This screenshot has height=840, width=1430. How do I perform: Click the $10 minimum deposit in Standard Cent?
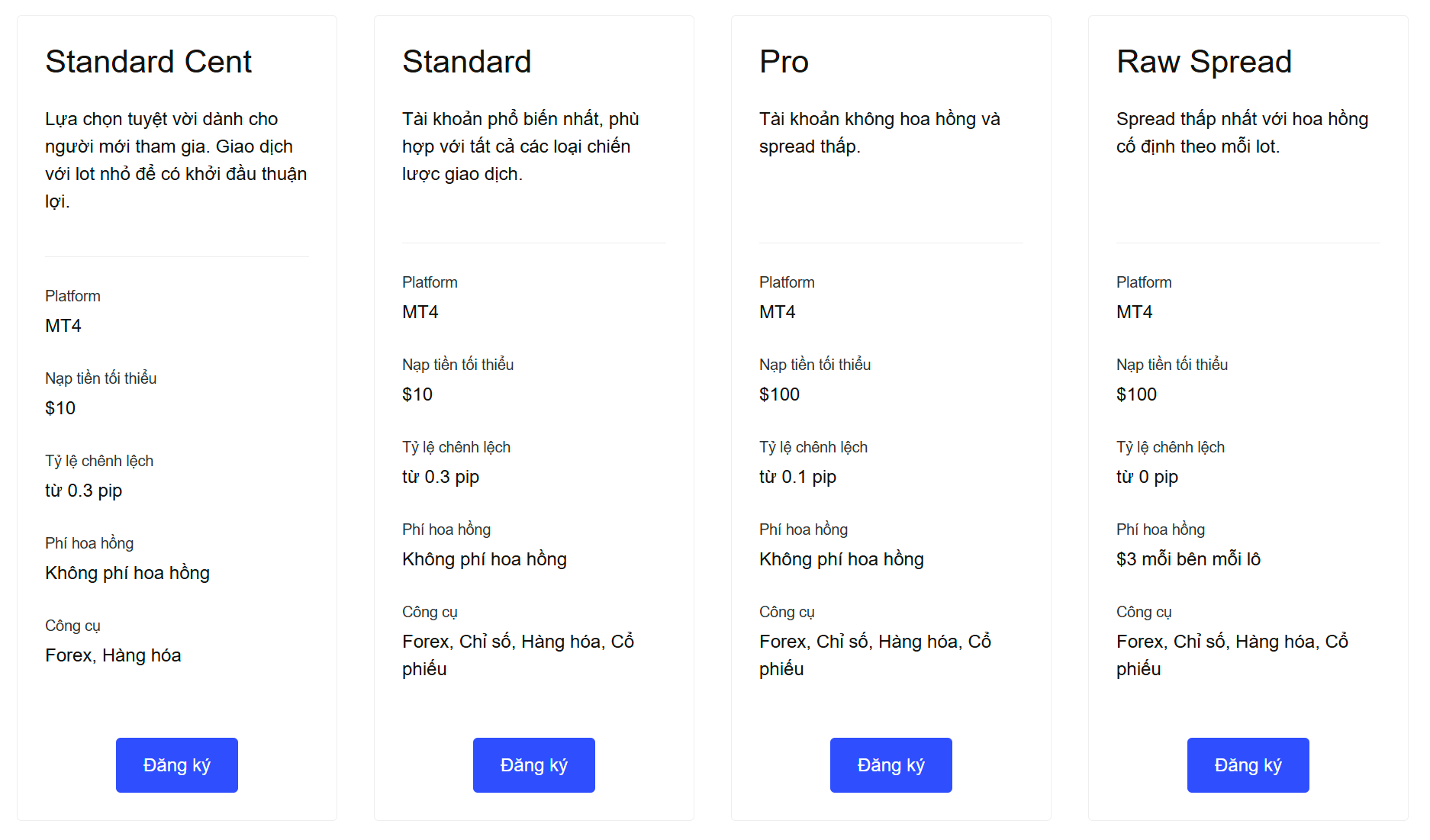[60, 408]
